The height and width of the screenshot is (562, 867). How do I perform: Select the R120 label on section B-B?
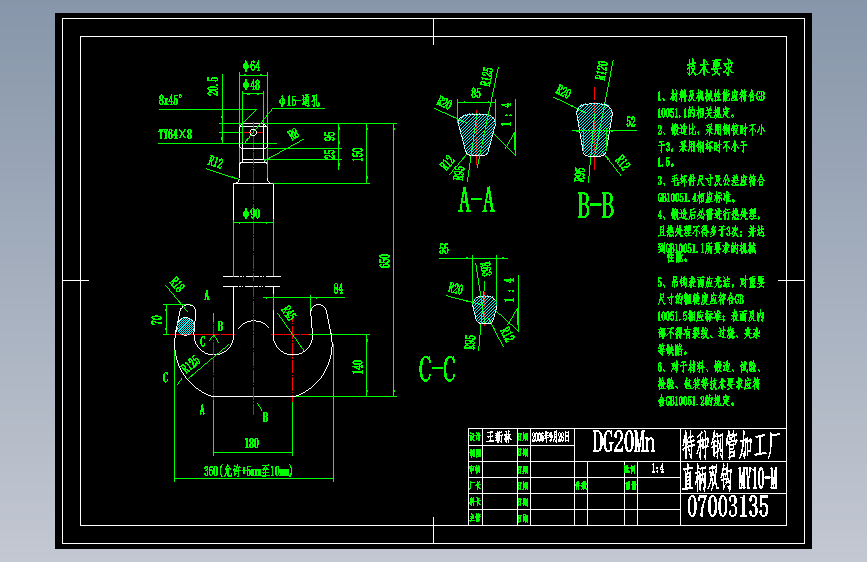(x=602, y=70)
